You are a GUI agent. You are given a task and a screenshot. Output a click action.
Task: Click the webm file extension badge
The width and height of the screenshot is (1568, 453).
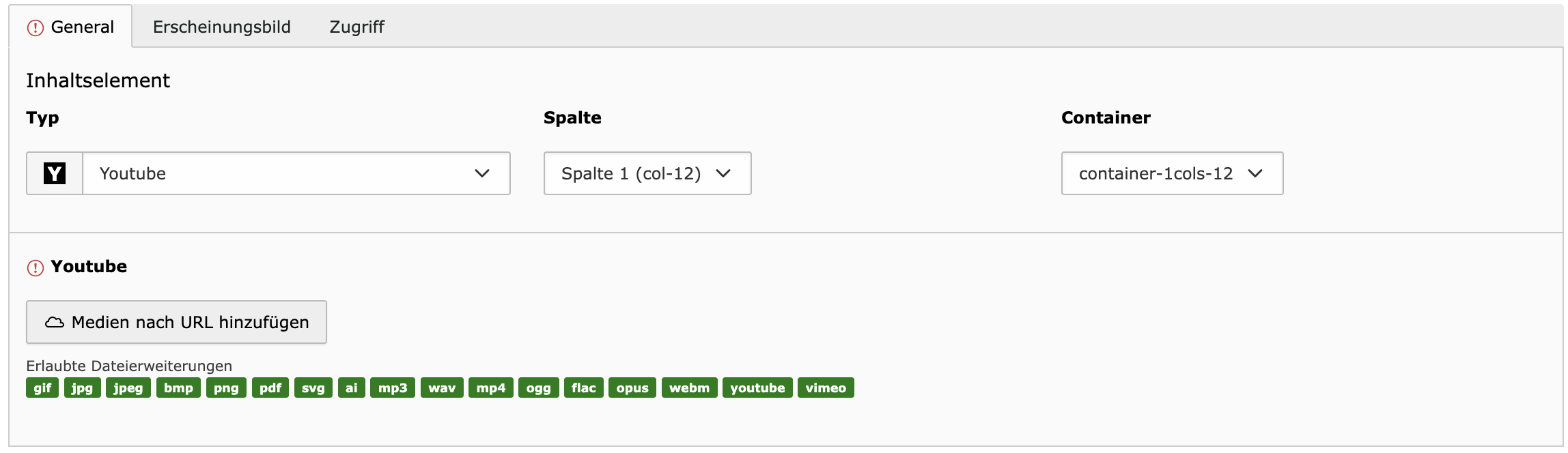coord(688,388)
